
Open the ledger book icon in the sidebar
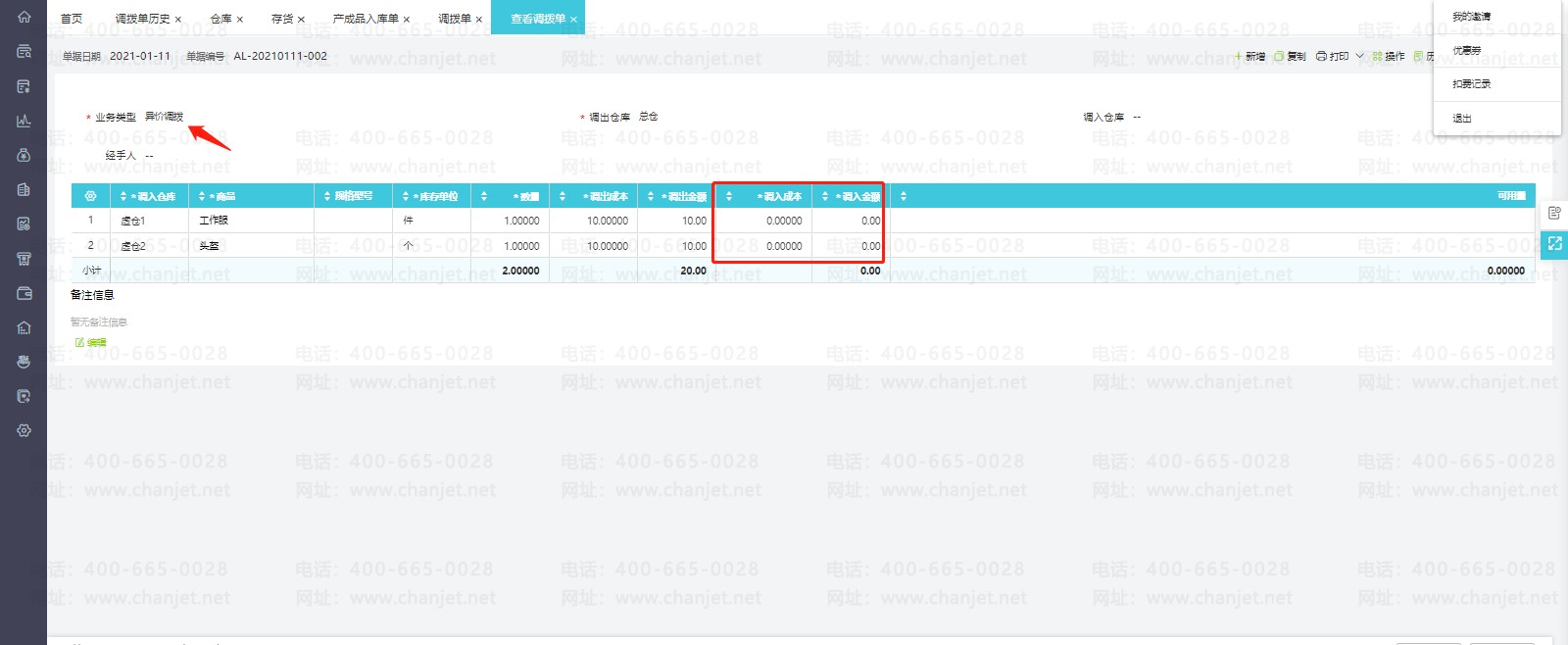[24, 189]
